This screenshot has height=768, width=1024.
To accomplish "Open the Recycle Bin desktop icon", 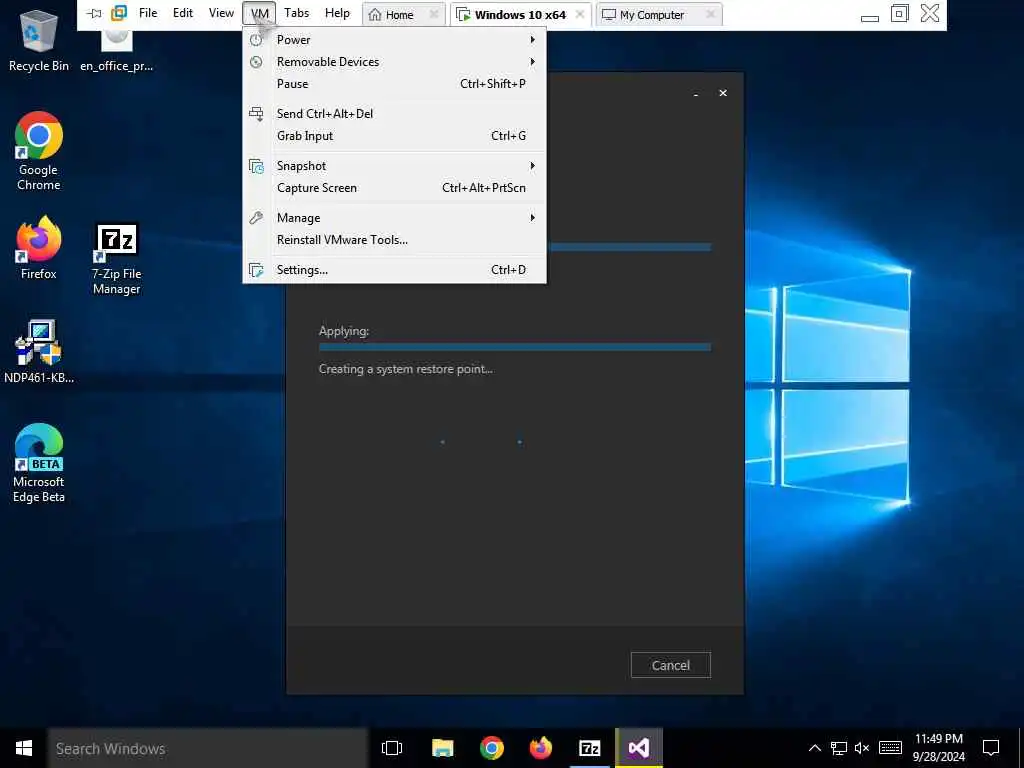I will tap(39, 40).
